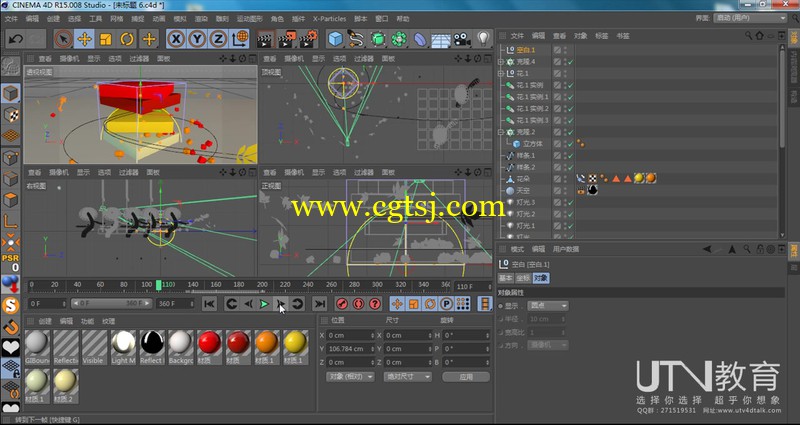Open the 运动图形 menu
Screen dimensions: 800x425
coord(249,19)
